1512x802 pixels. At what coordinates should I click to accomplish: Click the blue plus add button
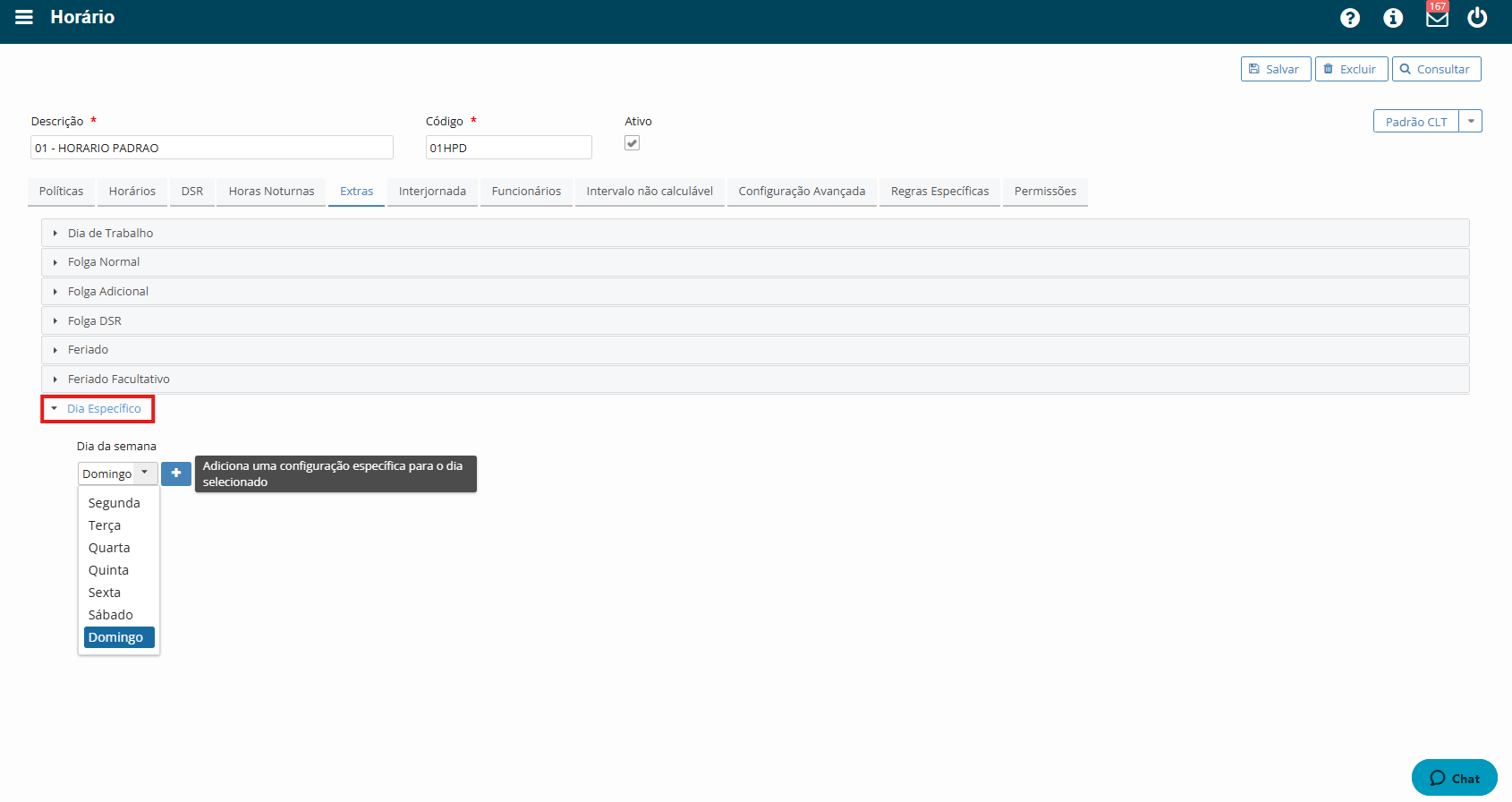(x=176, y=474)
